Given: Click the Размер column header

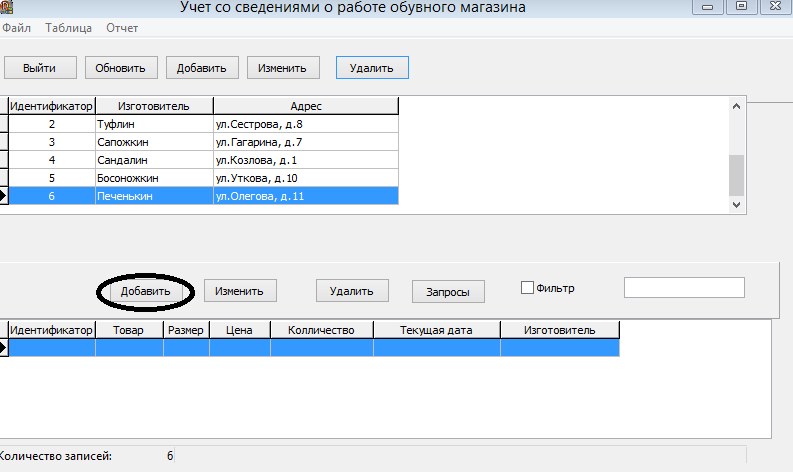Looking at the screenshot, I should tap(186, 330).
